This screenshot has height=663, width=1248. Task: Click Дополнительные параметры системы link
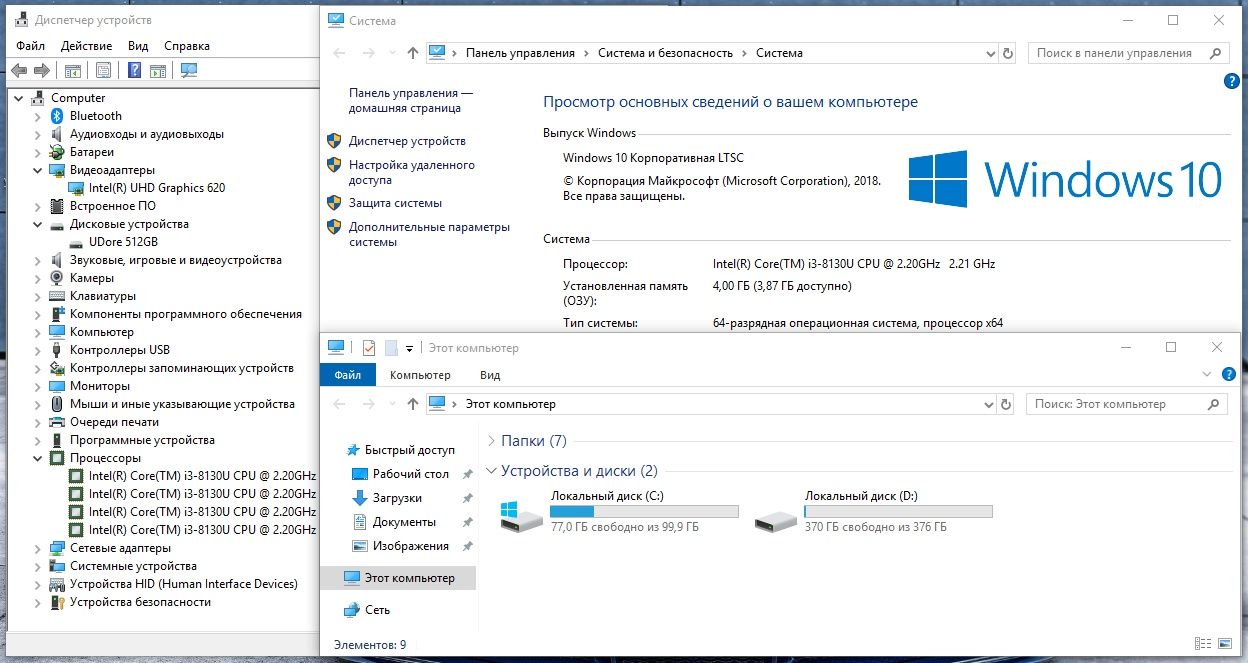[429, 234]
